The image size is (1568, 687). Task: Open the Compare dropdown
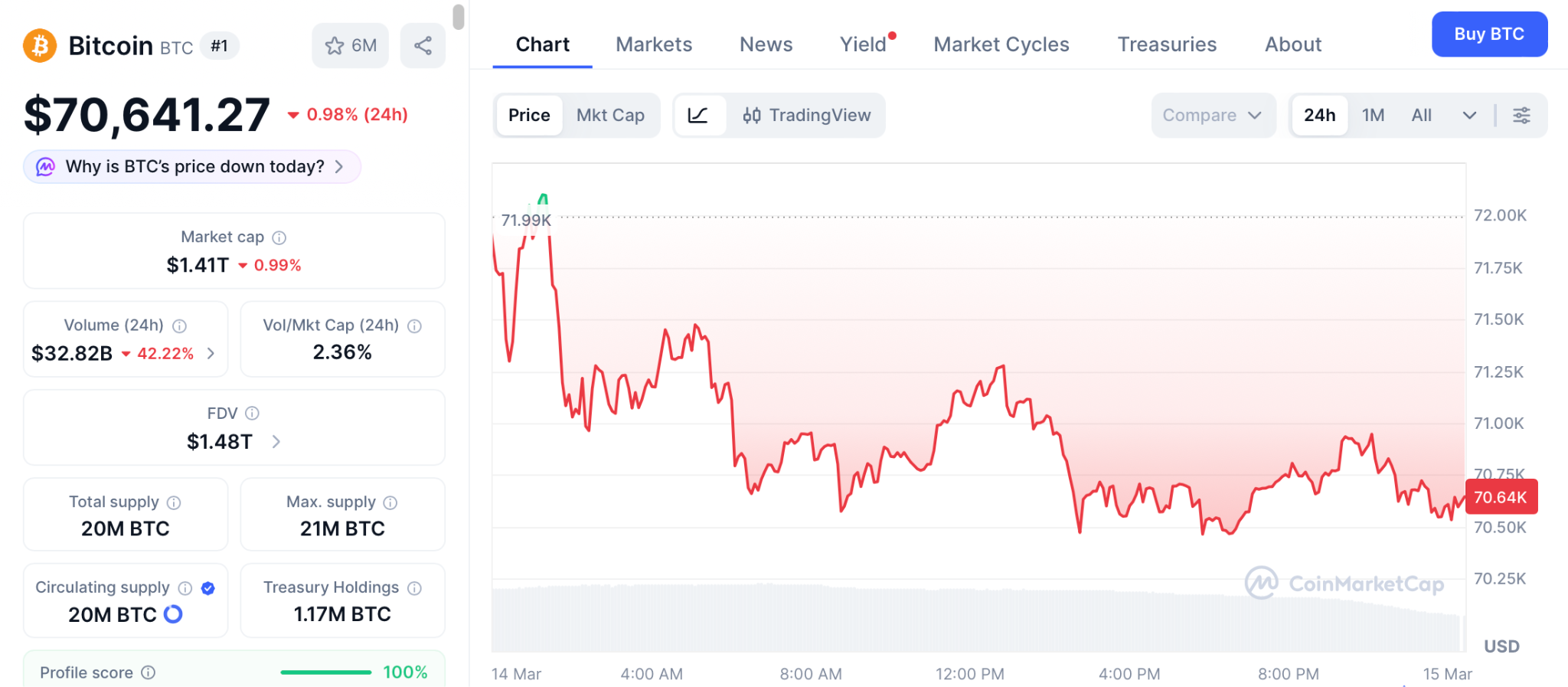tap(1212, 116)
